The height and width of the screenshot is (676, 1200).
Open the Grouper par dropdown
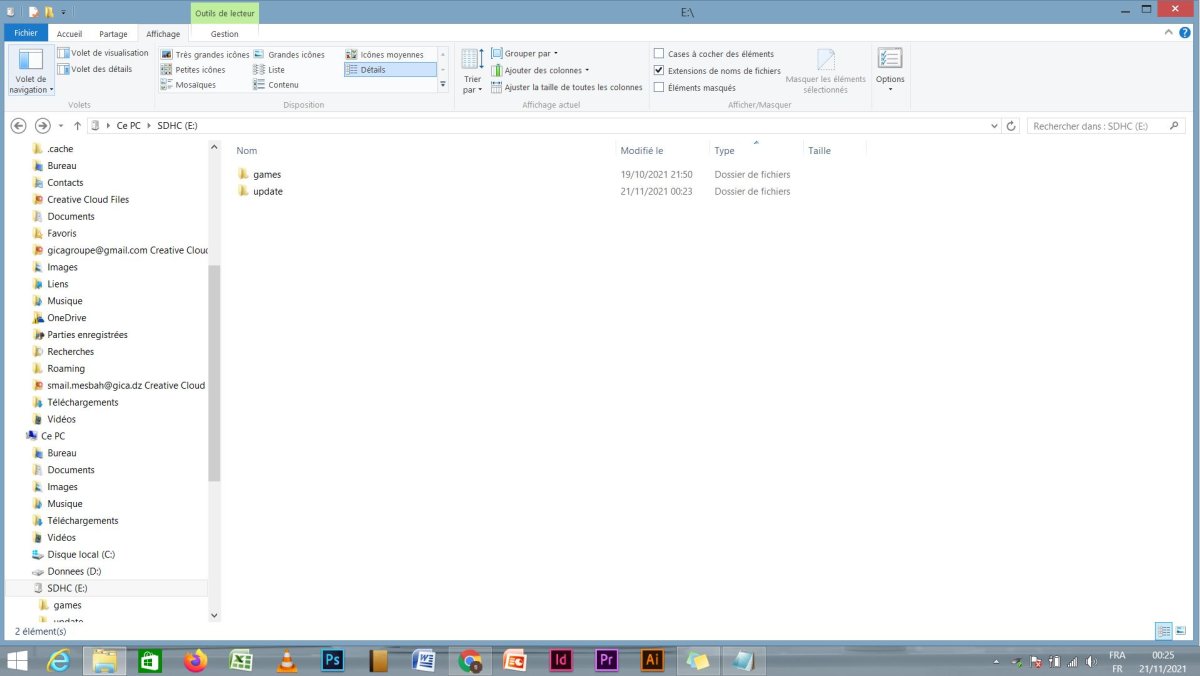pos(524,53)
